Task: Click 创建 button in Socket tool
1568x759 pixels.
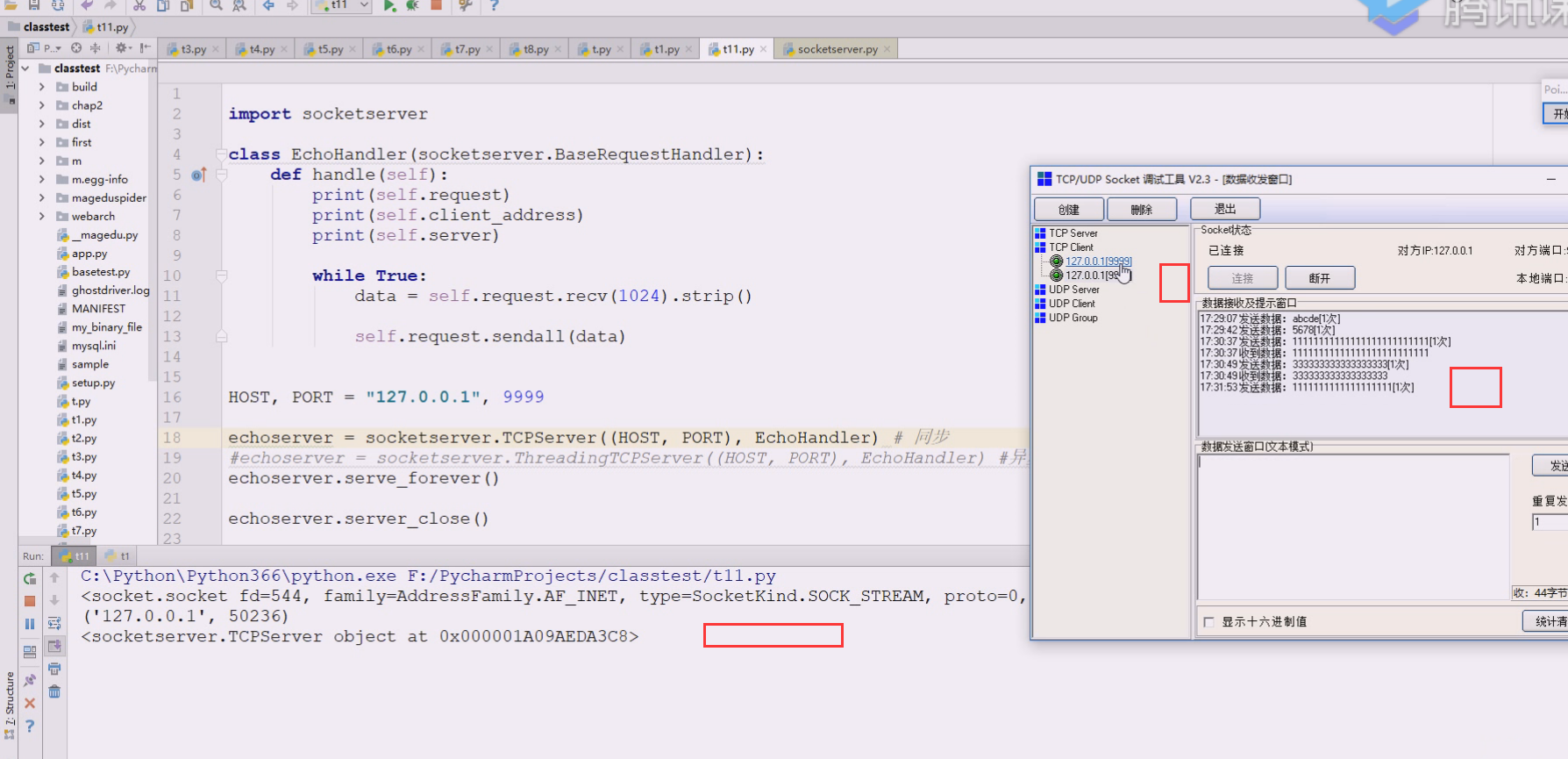Action: coord(1068,210)
